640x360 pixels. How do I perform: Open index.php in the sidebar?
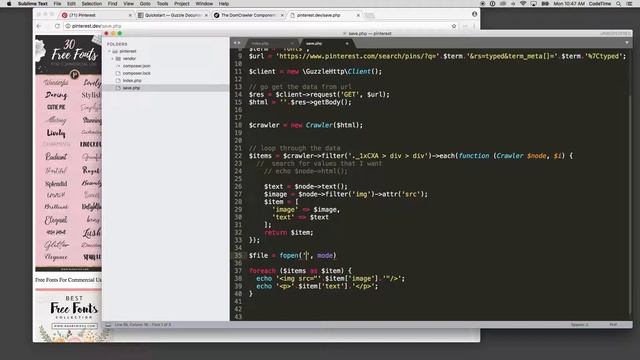pos(132,81)
